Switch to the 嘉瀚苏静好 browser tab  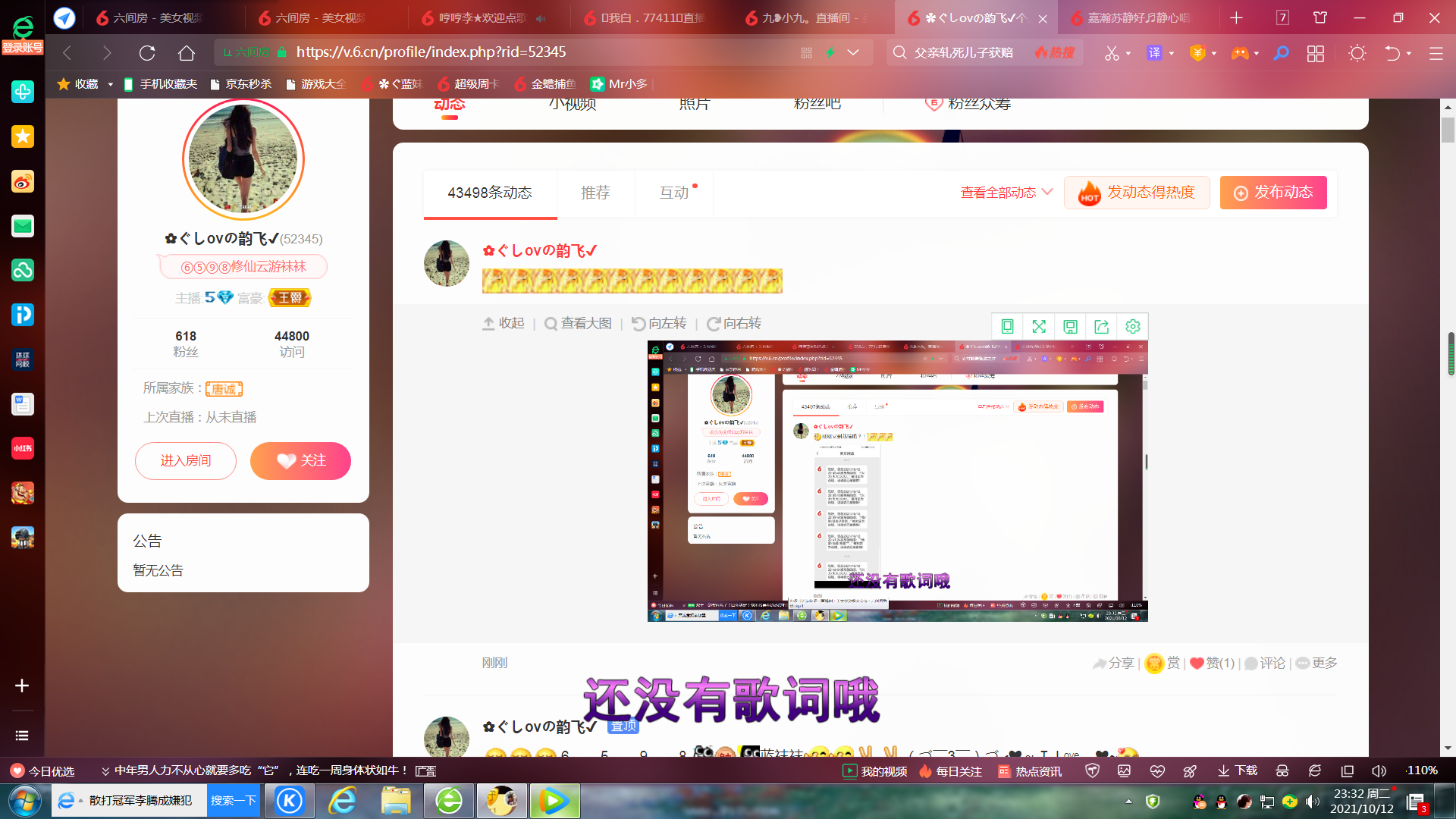[x=1137, y=17]
